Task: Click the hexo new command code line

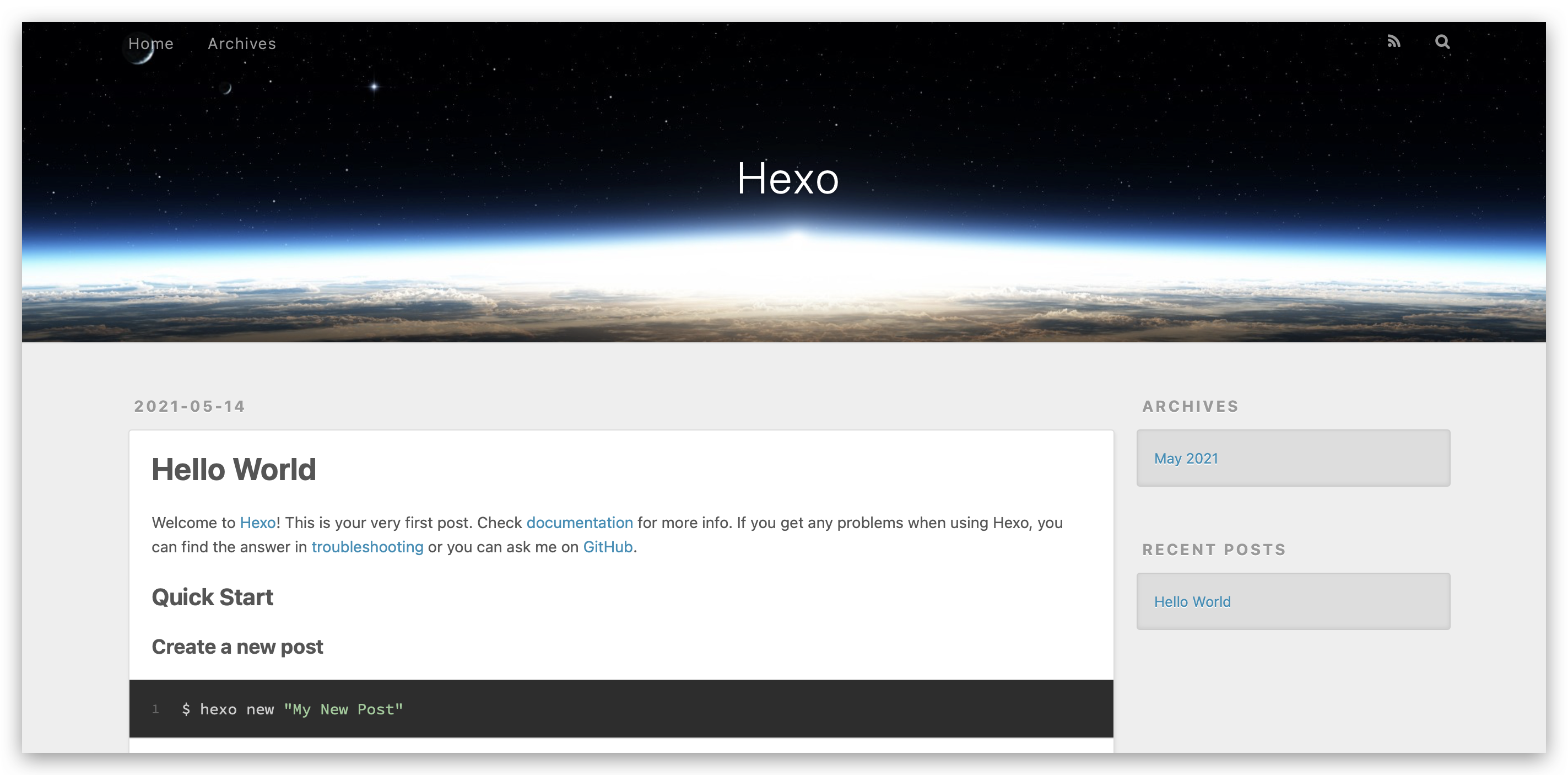Action: (292, 709)
